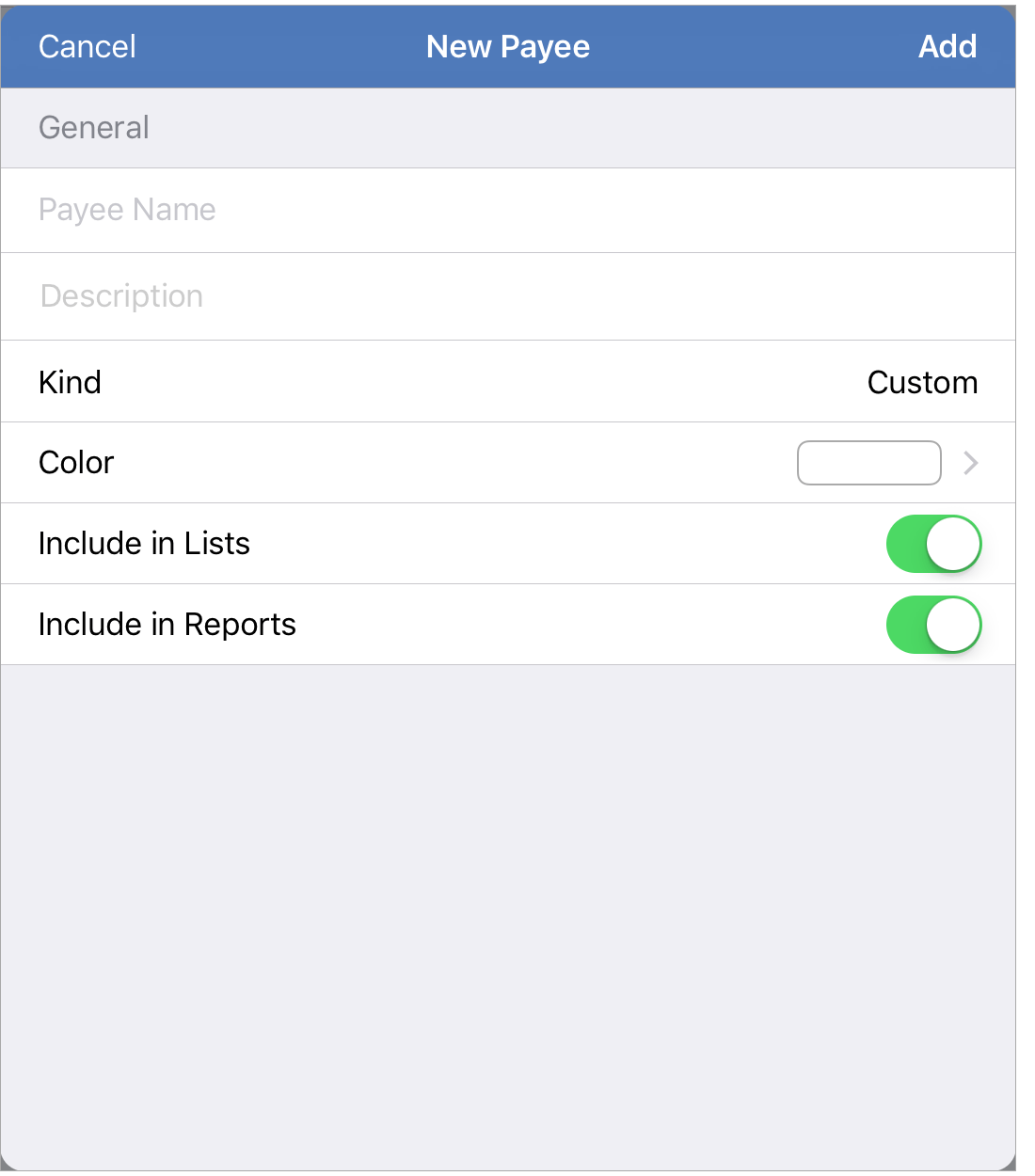Tap Description placeholder text

(x=120, y=296)
